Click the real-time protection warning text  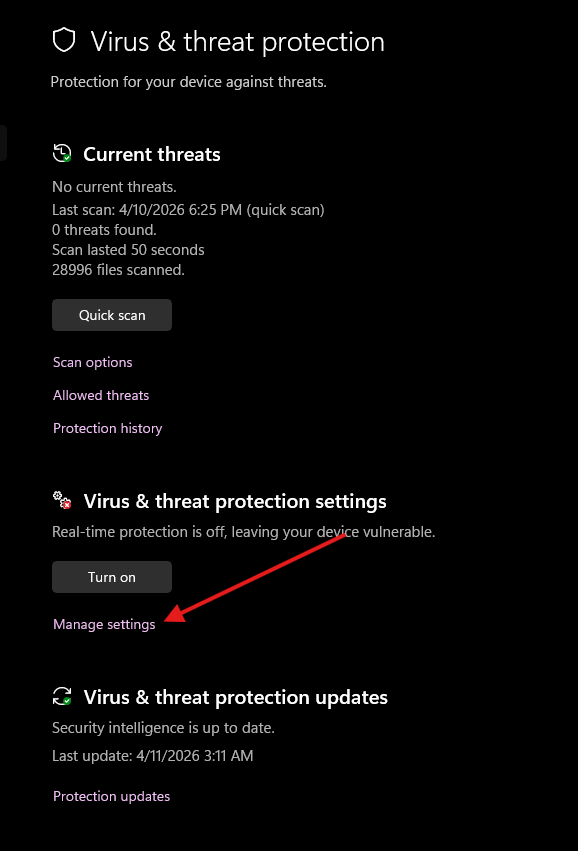coord(243,531)
